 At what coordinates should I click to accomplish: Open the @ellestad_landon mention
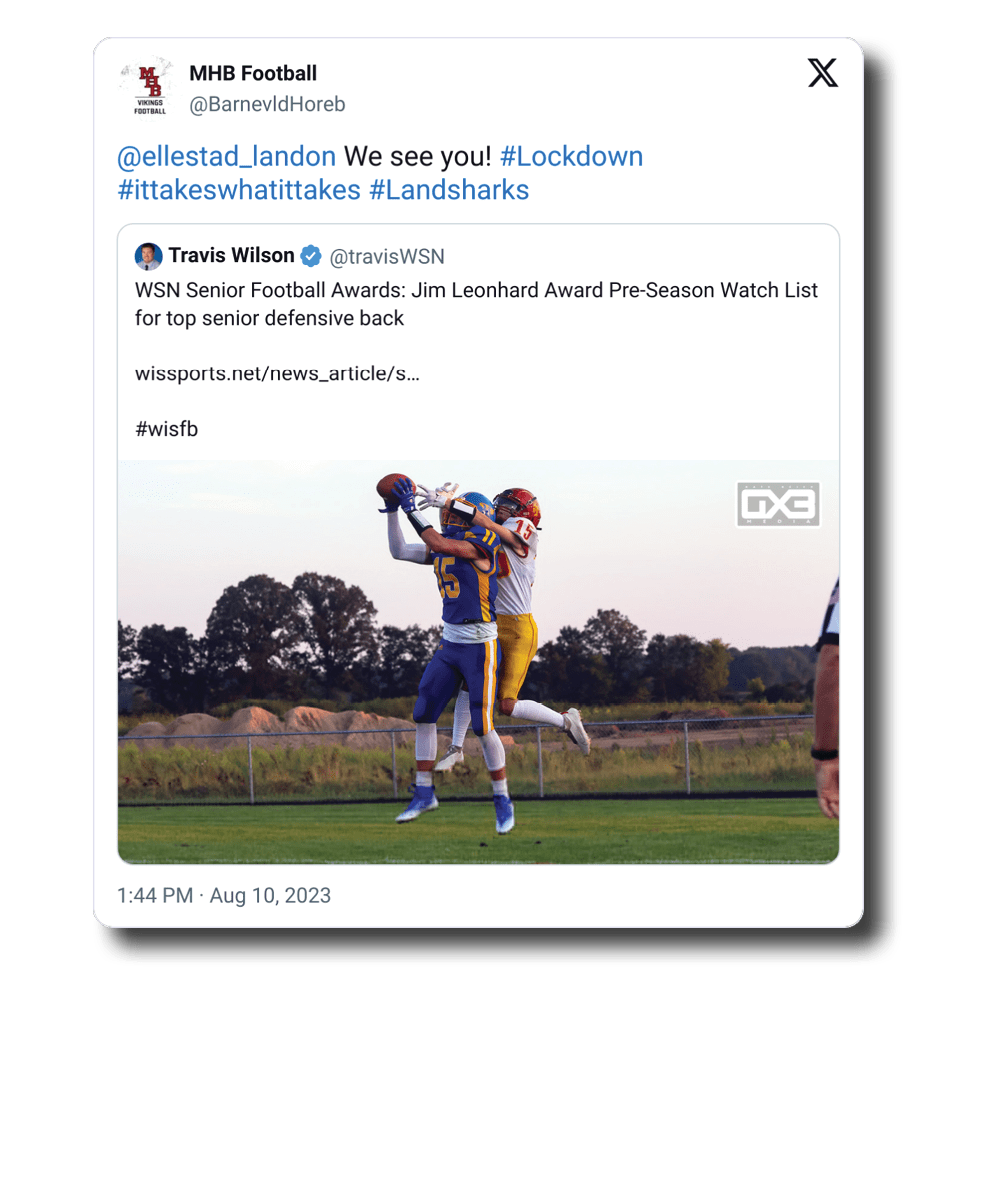[227, 157]
